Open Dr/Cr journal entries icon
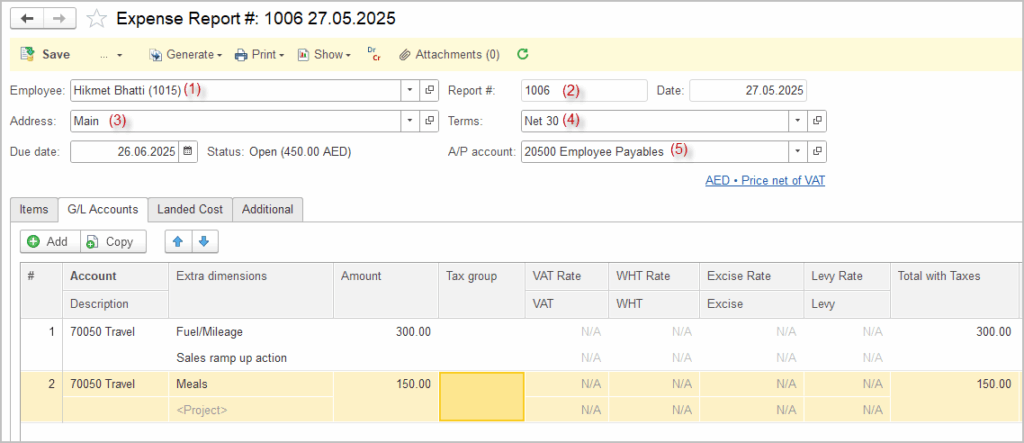Image resolution: width=1024 pixels, height=443 pixels. tap(374, 54)
